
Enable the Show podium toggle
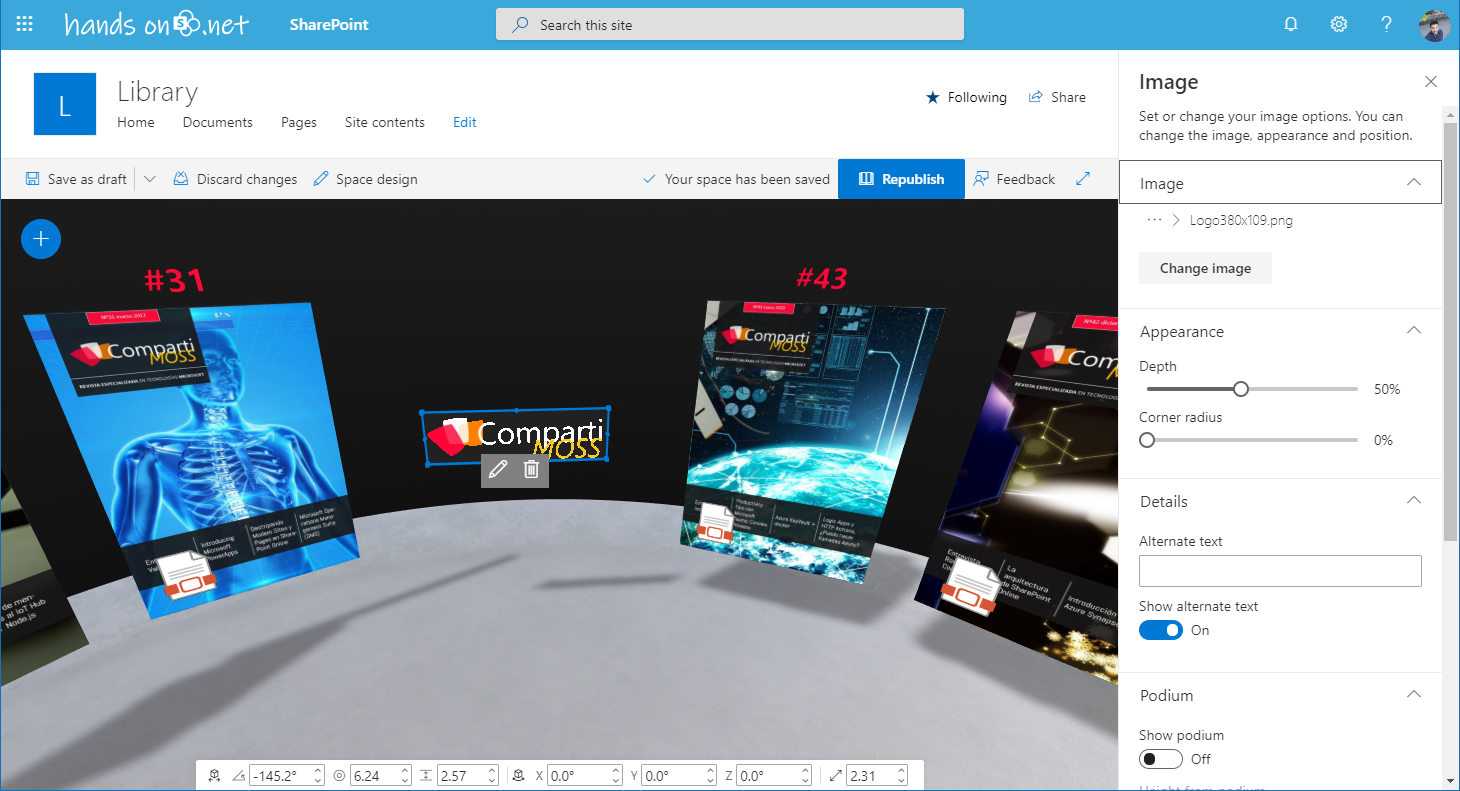click(x=1161, y=759)
